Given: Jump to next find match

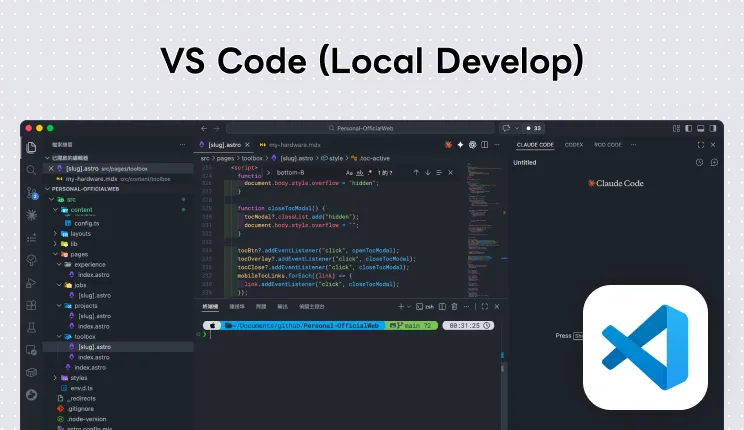Looking at the screenshot, I should pos(428,173).
